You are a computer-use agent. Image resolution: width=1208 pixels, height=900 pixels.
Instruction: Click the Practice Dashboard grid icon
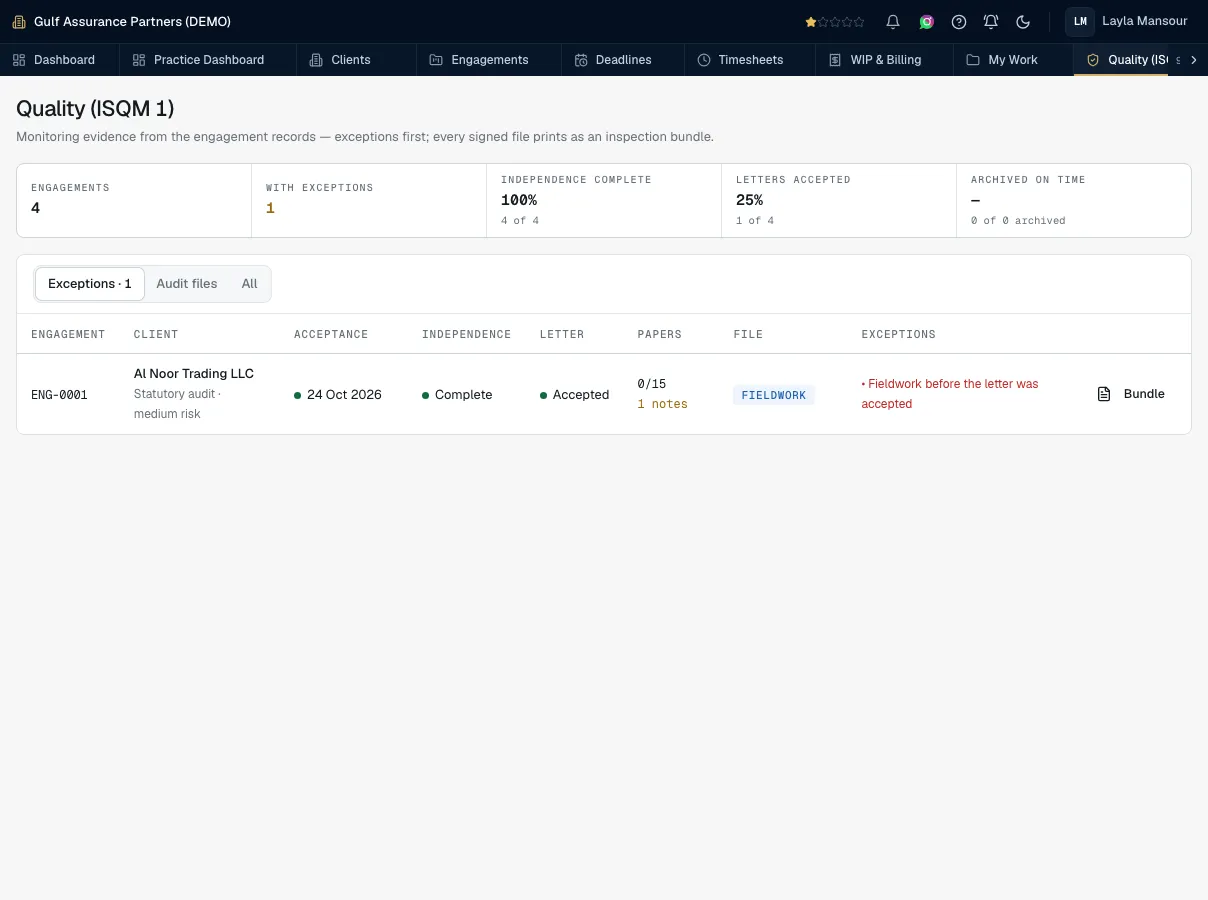(x=139, y=60)
